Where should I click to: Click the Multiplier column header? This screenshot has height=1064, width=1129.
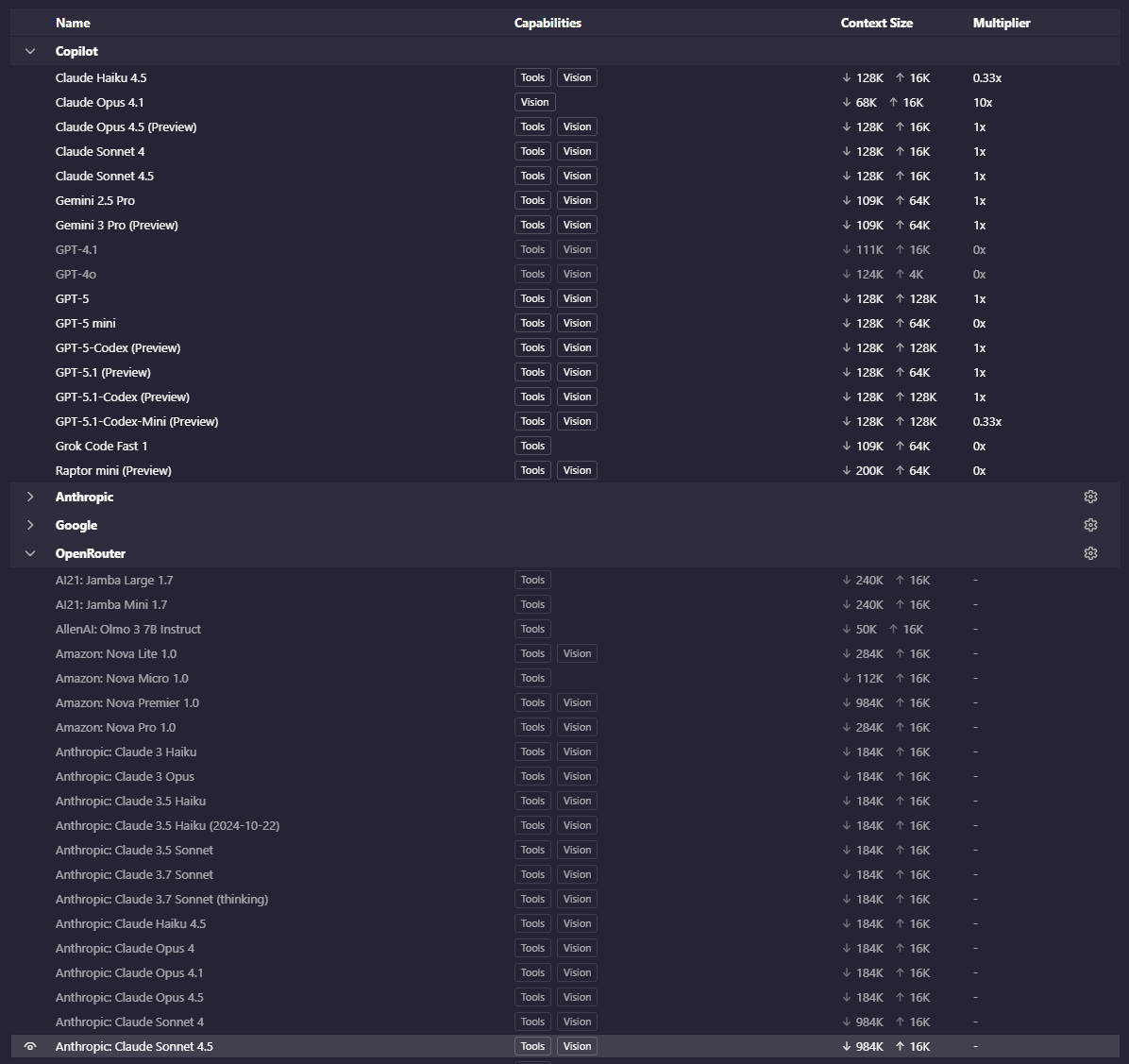[x=1001, y=23]
